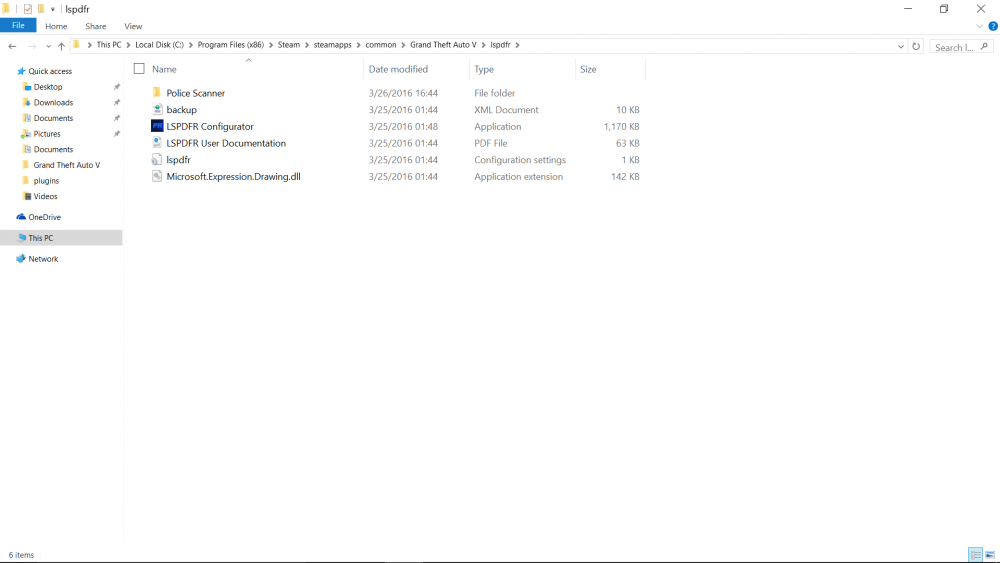
Task: Click the 3/26/2016 16:44 date cell
Action: 403,93
